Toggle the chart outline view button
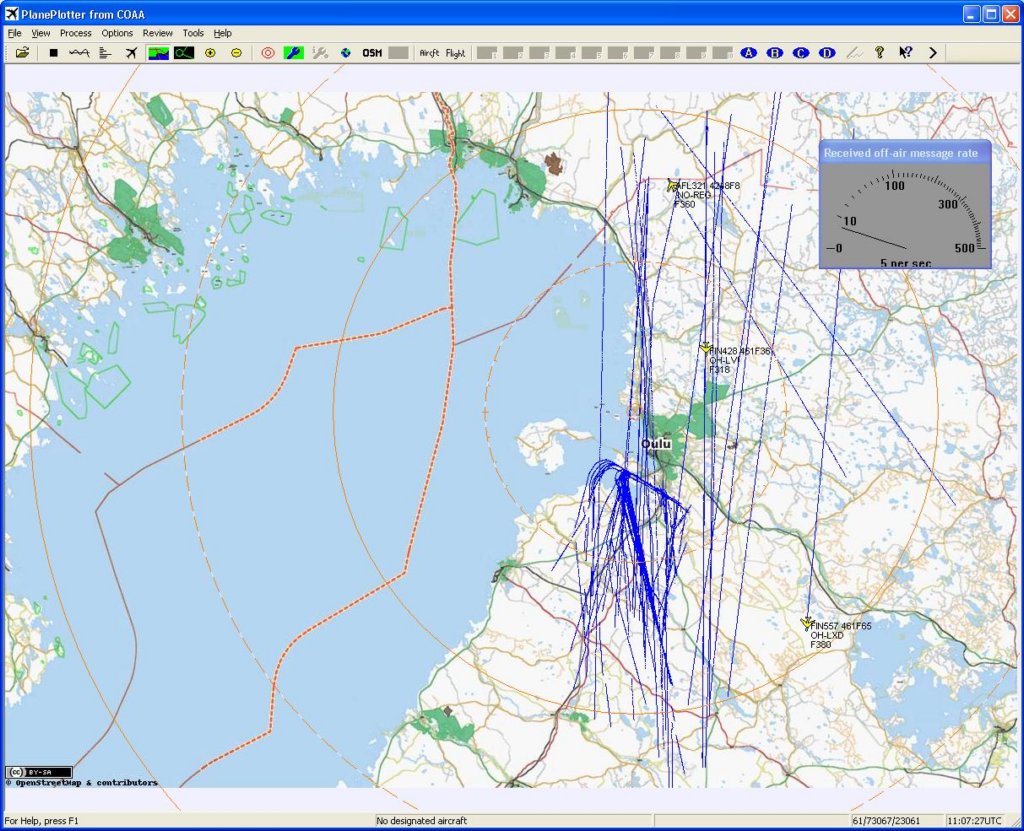This screenshot has width=1024, height=831. pos(184,53)
